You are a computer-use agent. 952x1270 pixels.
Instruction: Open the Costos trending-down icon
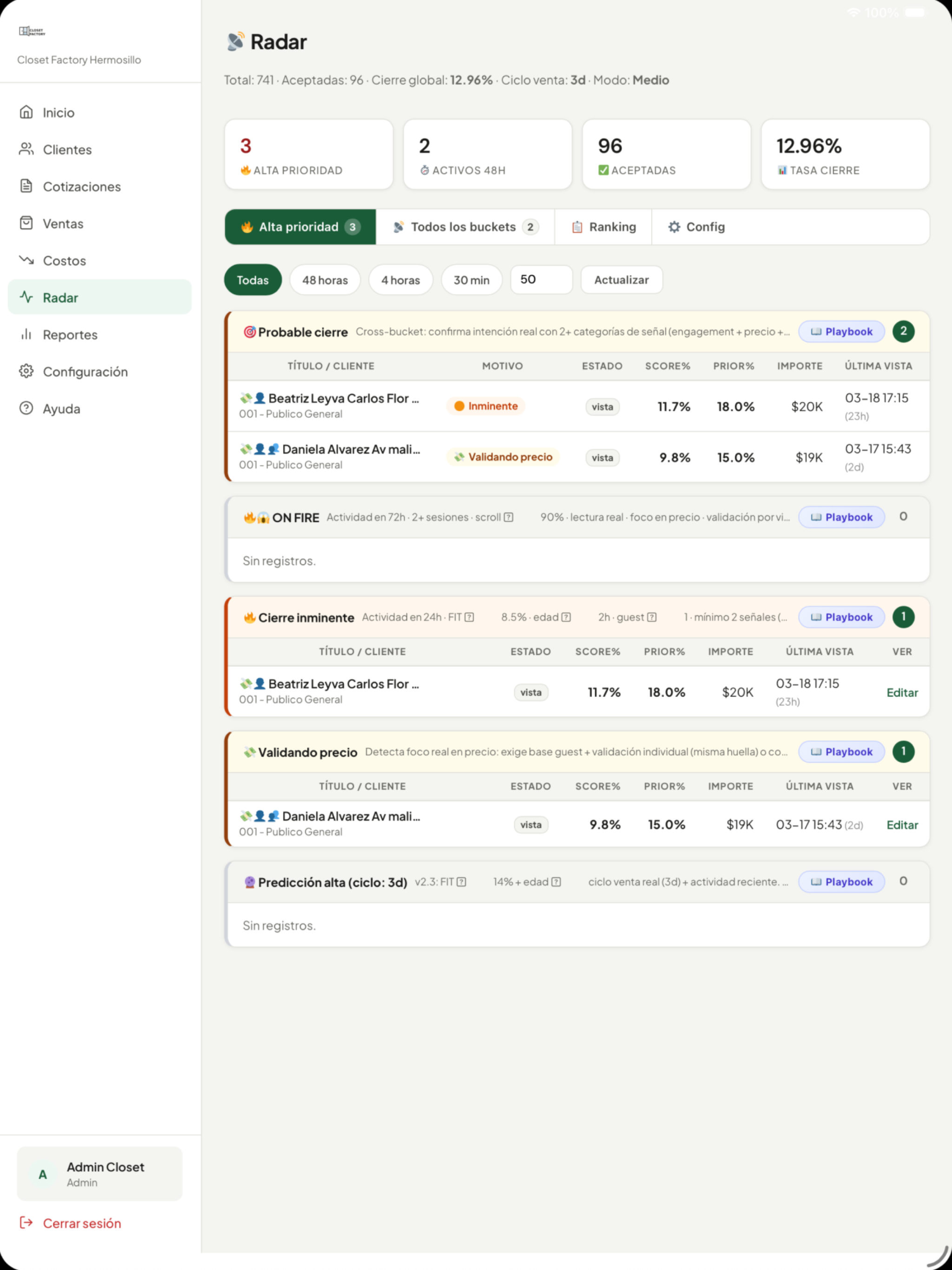point(26,260)
